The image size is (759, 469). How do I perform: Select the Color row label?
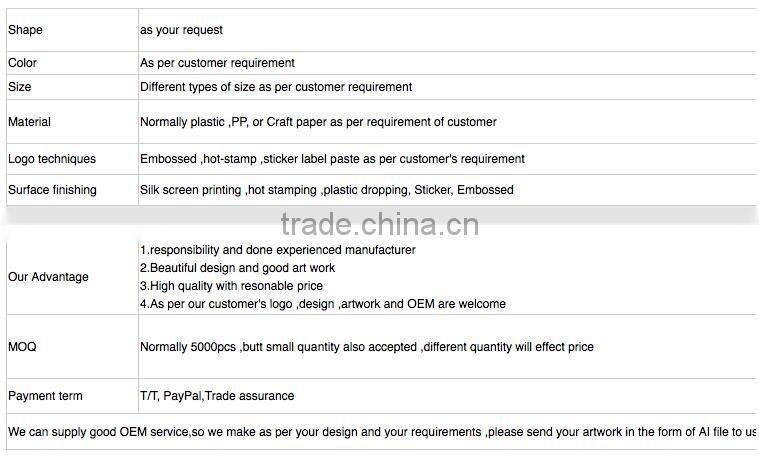22,63
